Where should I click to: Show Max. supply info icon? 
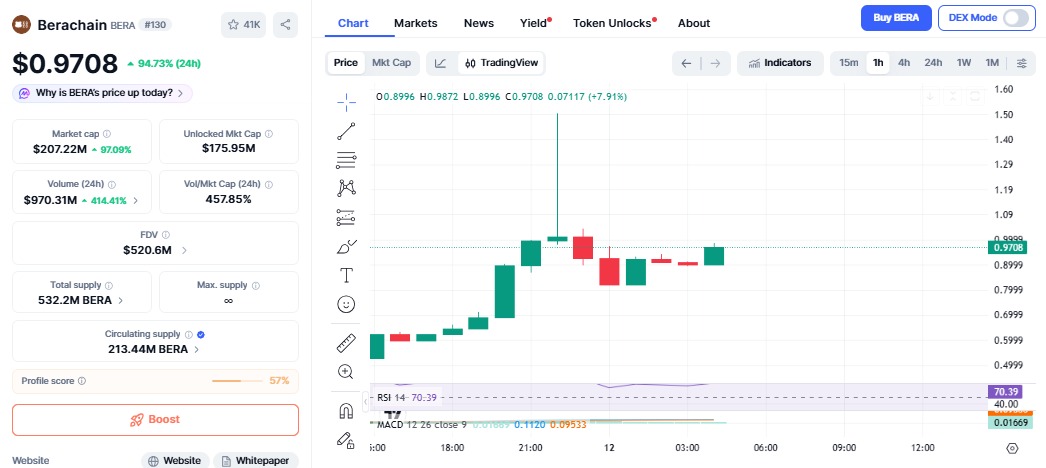tap(256, 285)
